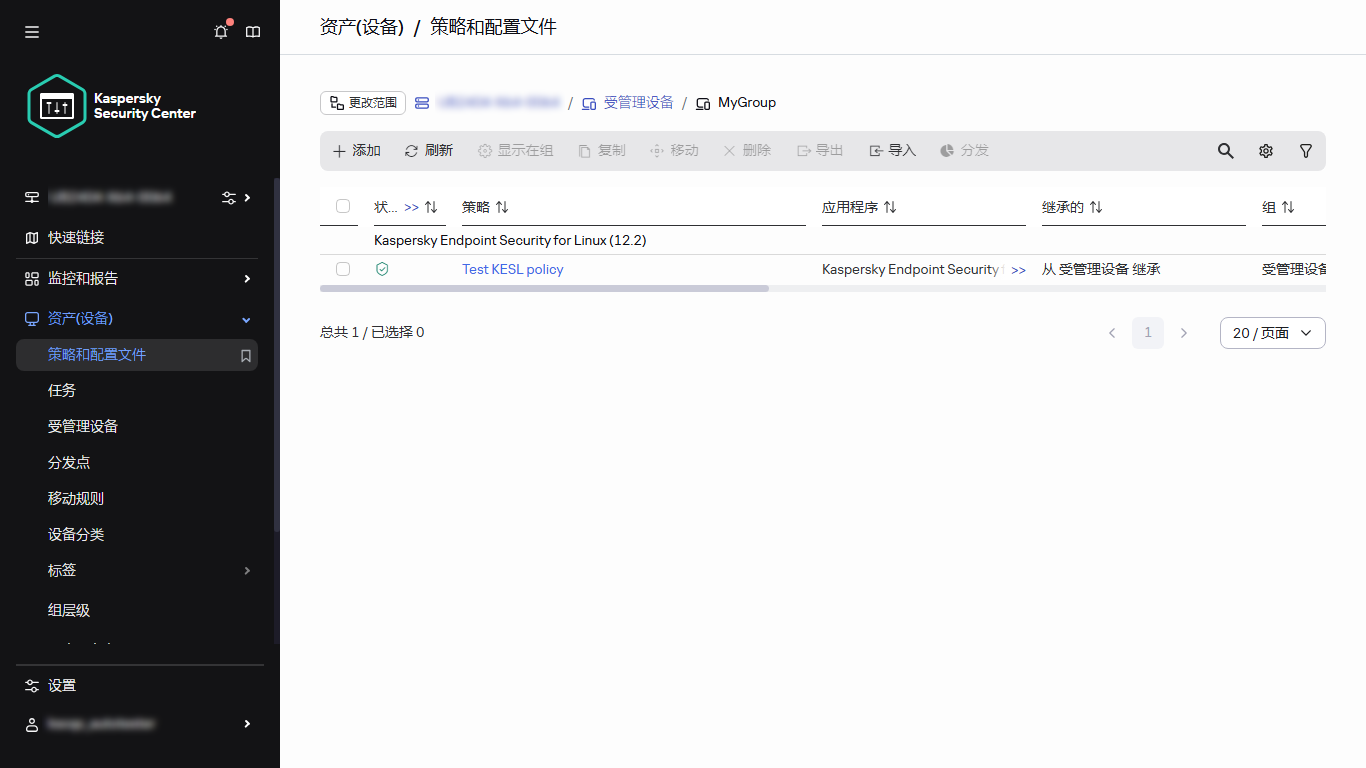
Task: Open the Test KESL policy link
Action: [512, 269]
